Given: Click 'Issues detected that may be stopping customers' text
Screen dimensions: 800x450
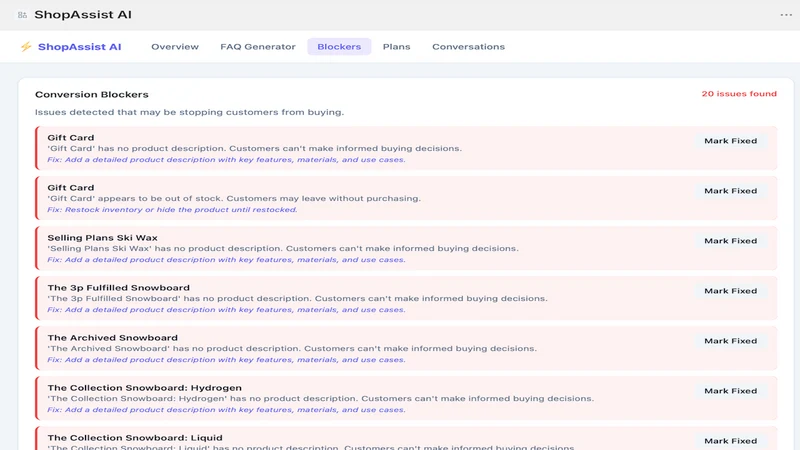Looking at the screenshot, I should pyautogui.click(x=189, y=112).
